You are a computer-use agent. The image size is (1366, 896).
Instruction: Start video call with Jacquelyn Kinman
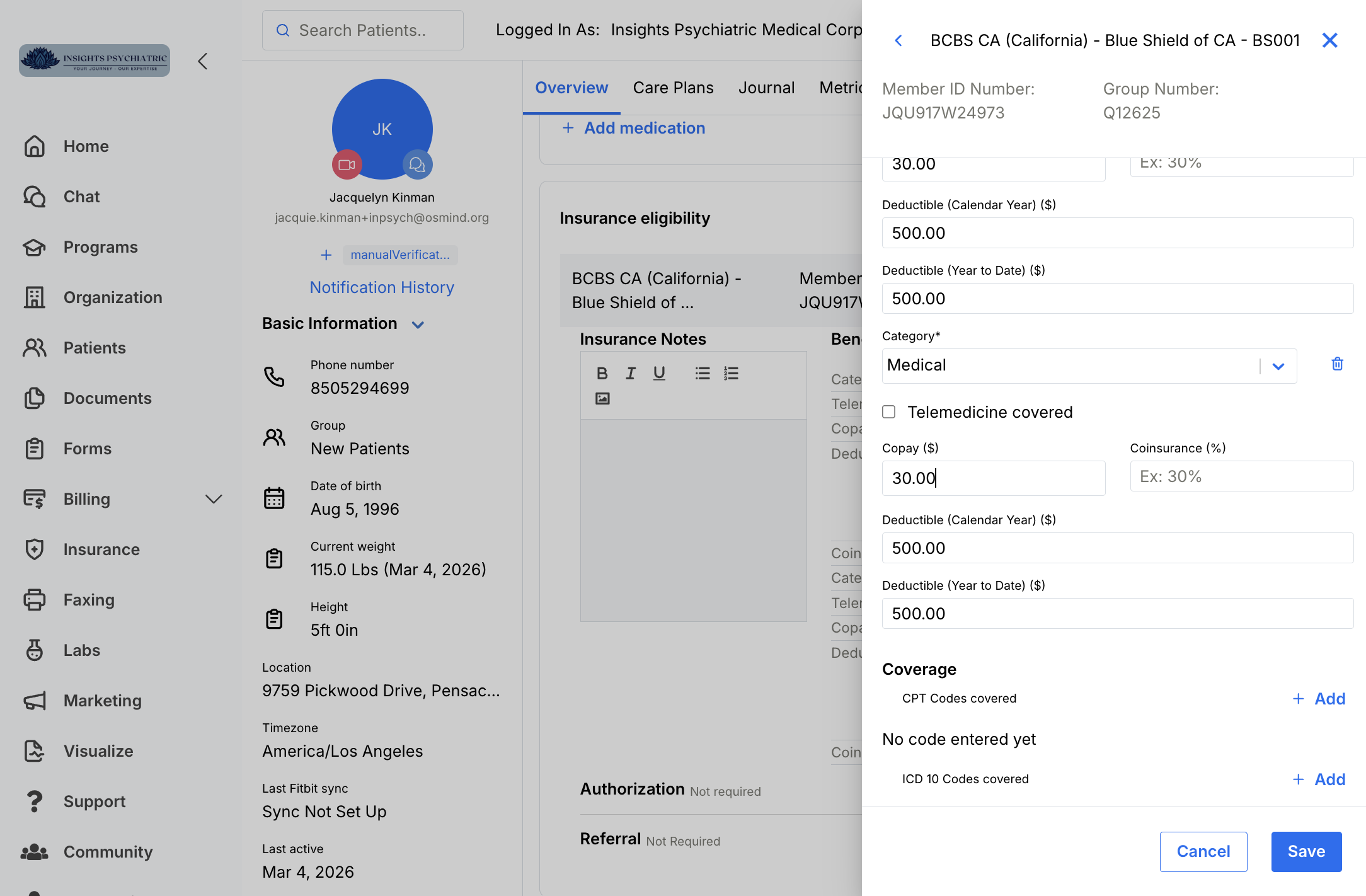coord(347,164)
